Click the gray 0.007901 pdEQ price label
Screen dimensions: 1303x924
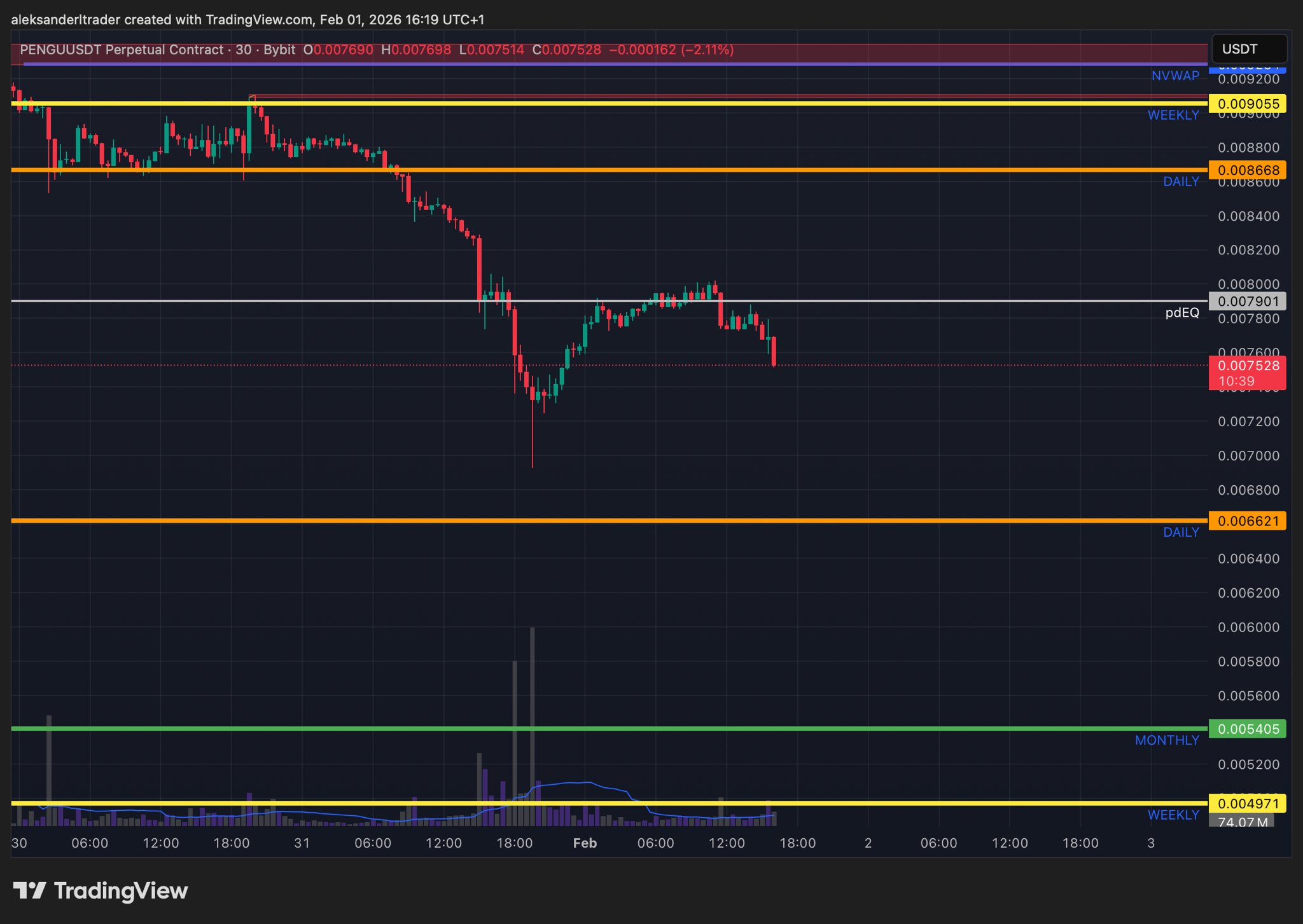click(x=1247, y=301)
